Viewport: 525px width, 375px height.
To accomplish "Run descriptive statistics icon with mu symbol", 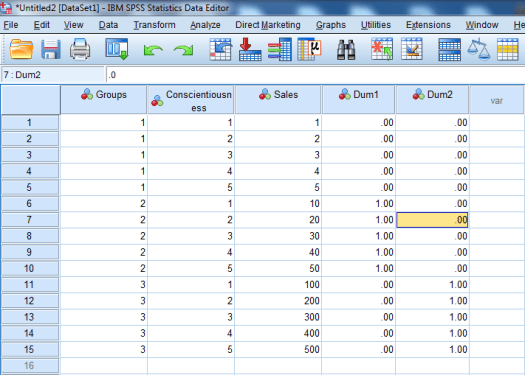I will tap(309, 49).
